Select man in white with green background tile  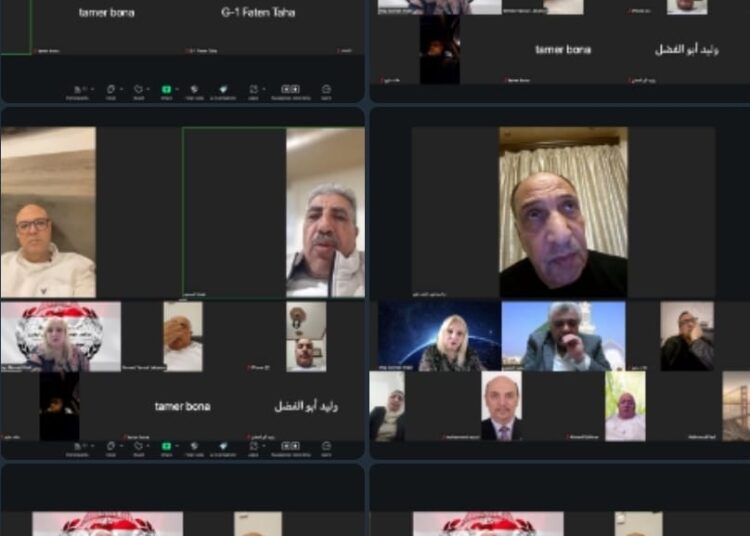(x=625, y=406)
